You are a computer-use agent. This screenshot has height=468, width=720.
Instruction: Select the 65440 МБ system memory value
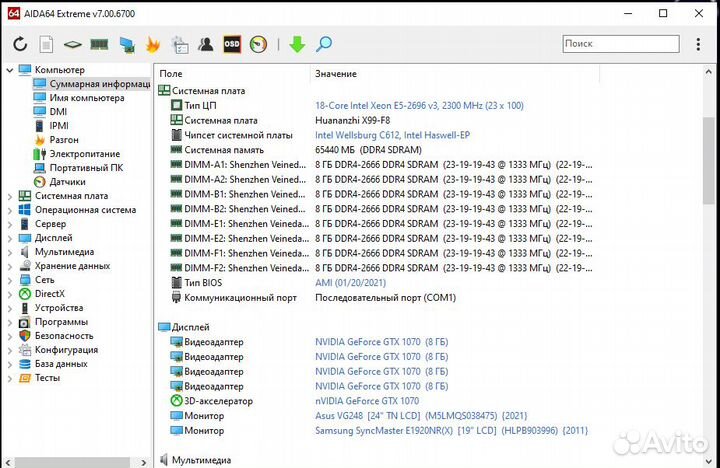tap(368, 150)
